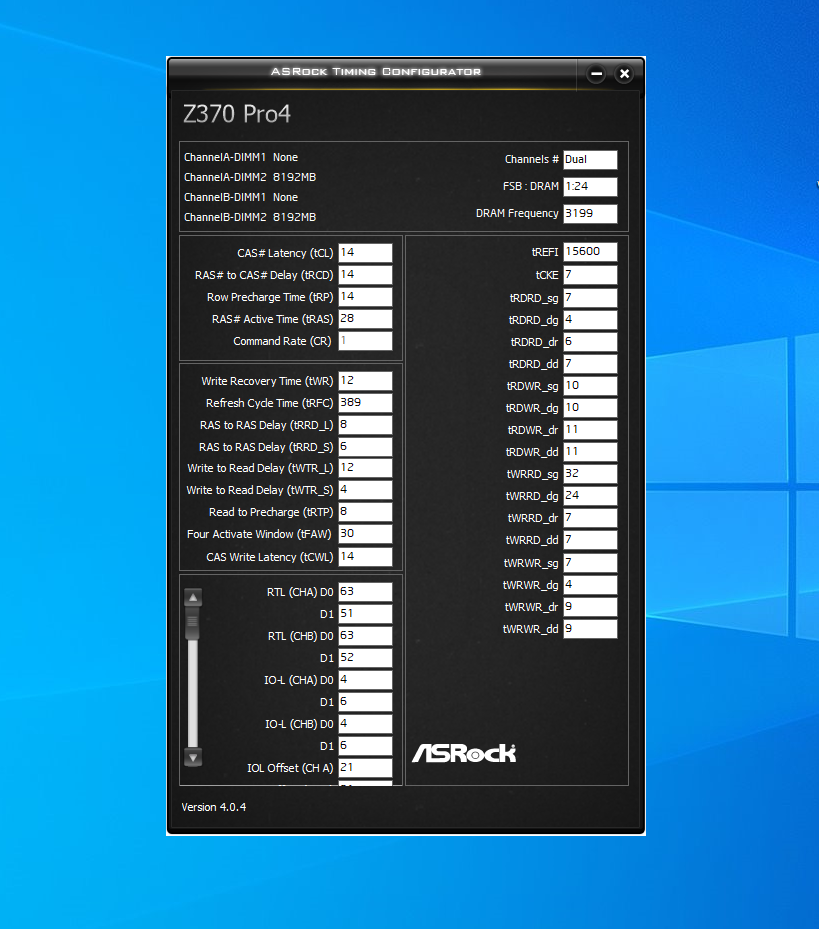Select the Four Activate Window (tFAW) field
This screenshot has height=929, width=819.
[x=365, y=533]
